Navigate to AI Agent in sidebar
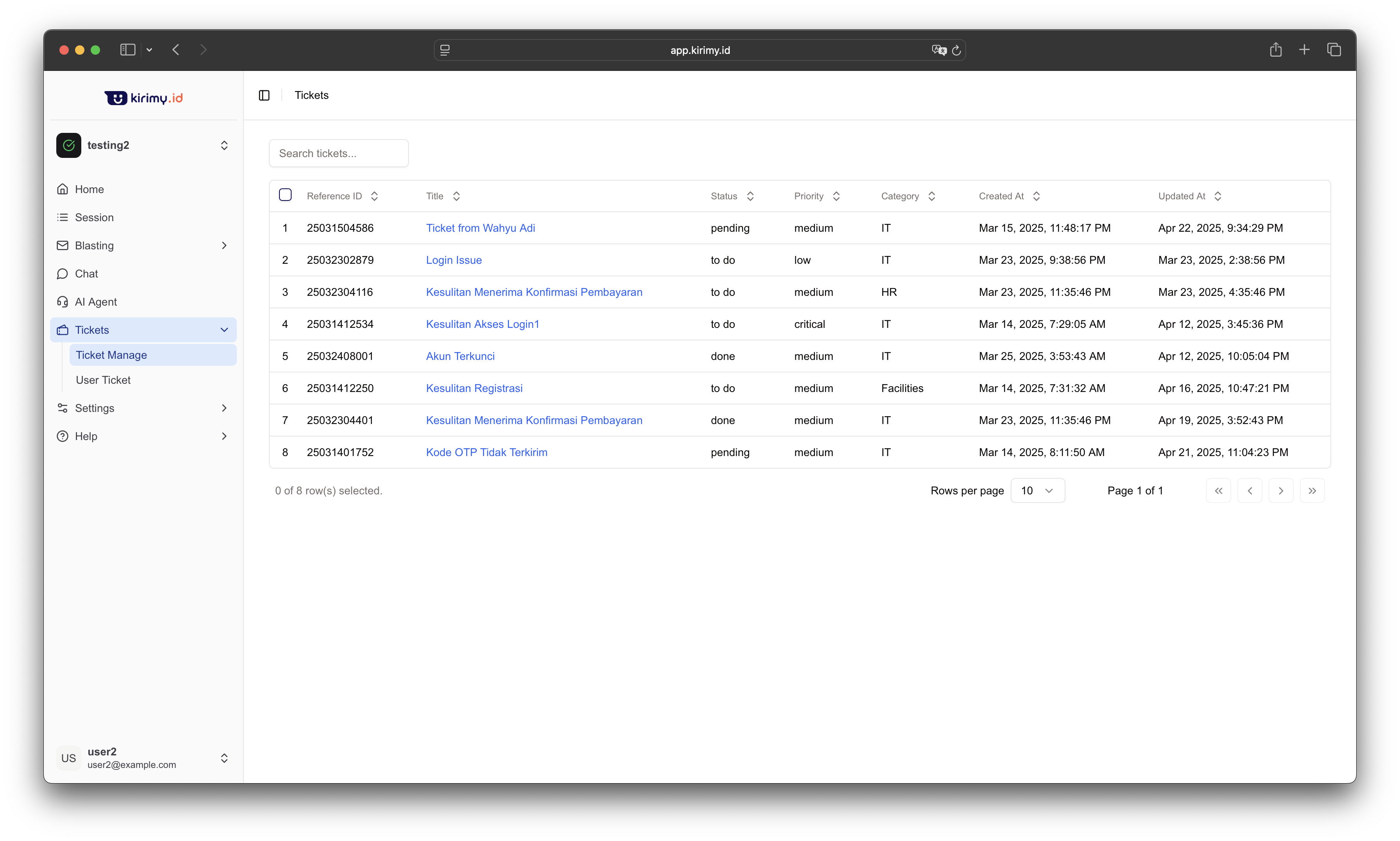Screen dimensions: 1400x841 pyautogui.click(x=96, y=302)
